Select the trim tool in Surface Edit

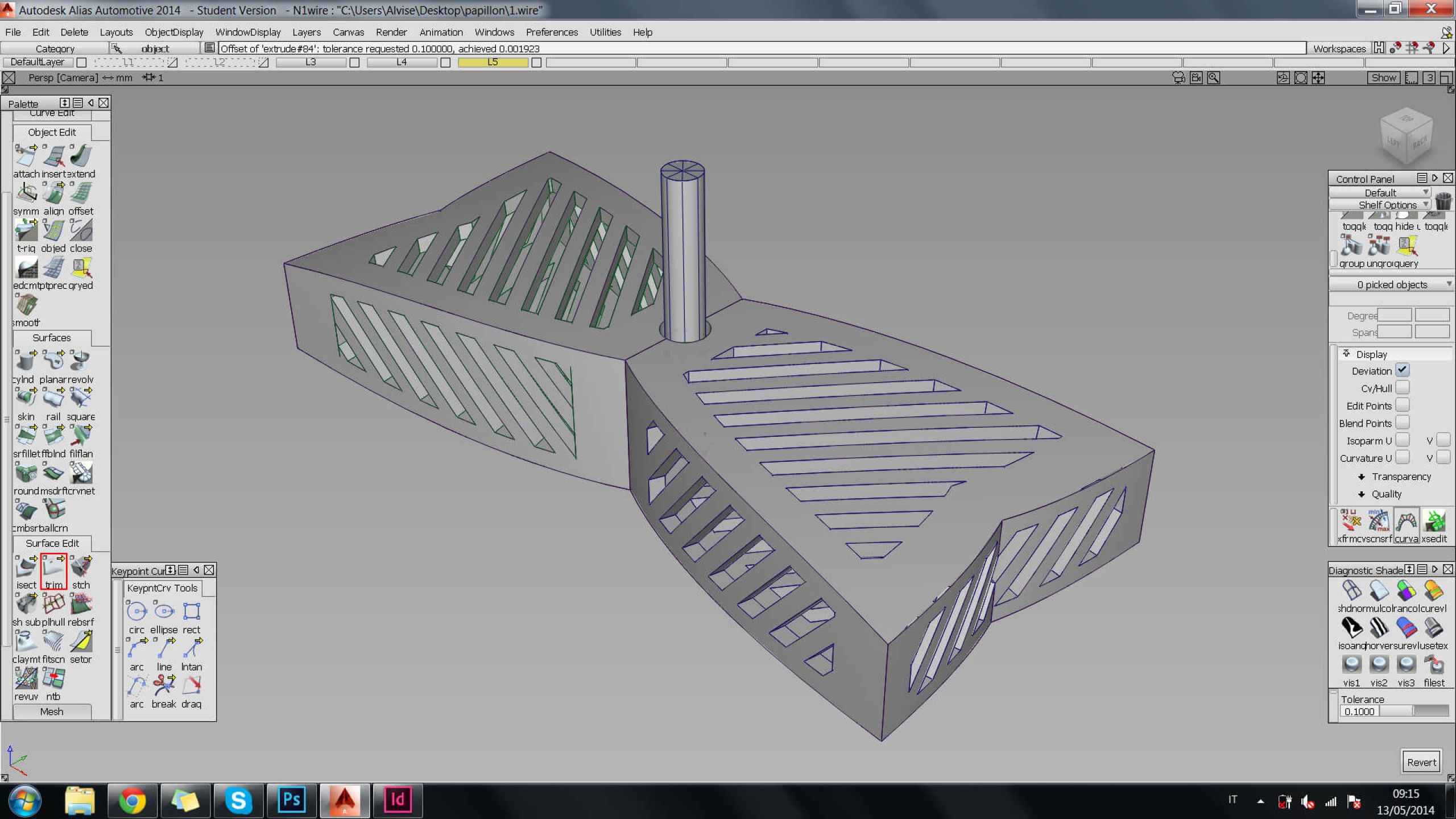[53, 568]
